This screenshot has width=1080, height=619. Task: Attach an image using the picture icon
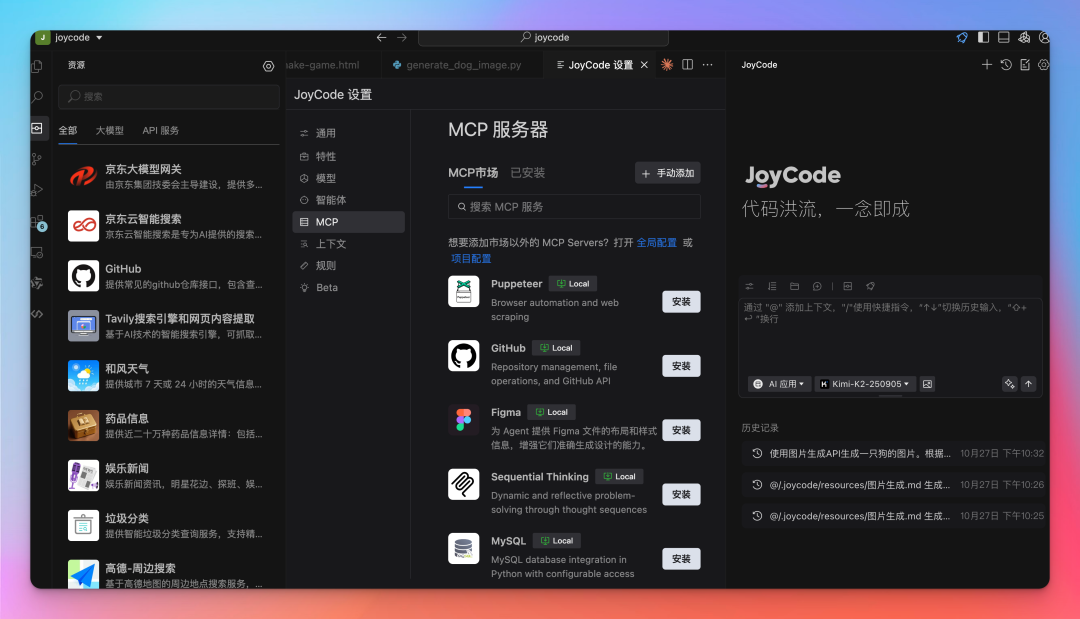click(927, 384)
